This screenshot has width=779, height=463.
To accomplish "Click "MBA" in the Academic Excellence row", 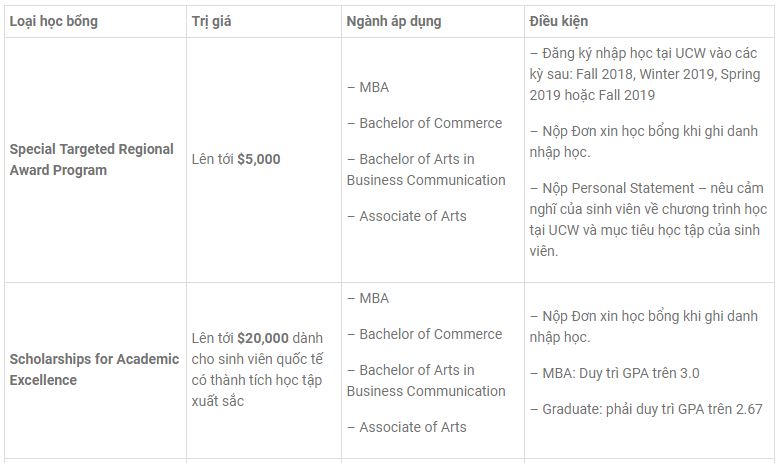I will coord(373,298).
